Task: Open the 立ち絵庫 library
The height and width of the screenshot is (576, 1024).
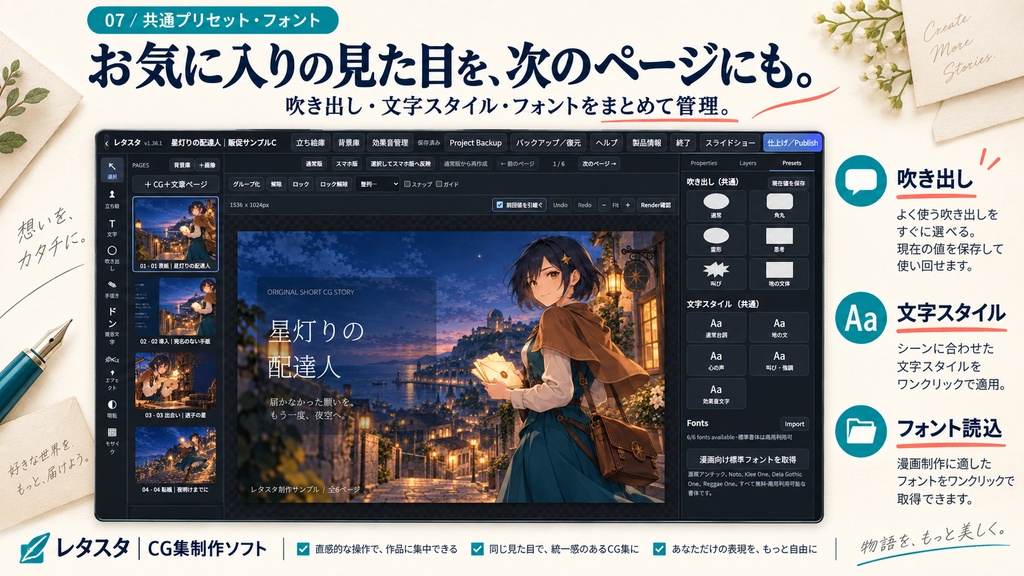Action: 310,143
